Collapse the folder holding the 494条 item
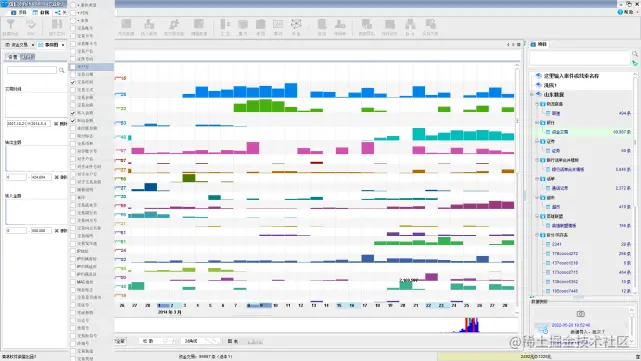The height and width of the screenshot is (361, 641). coord(537,104)
